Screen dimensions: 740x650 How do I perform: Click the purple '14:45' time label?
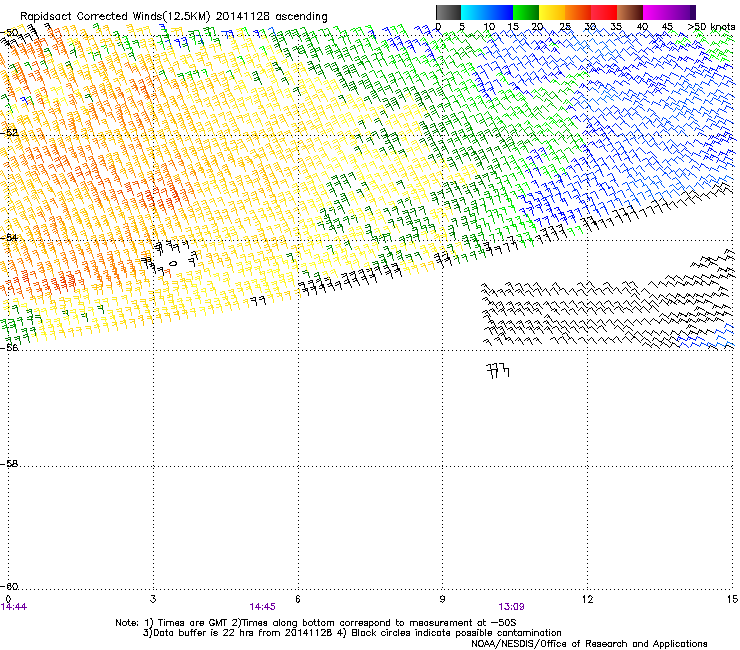coord(262,607)
